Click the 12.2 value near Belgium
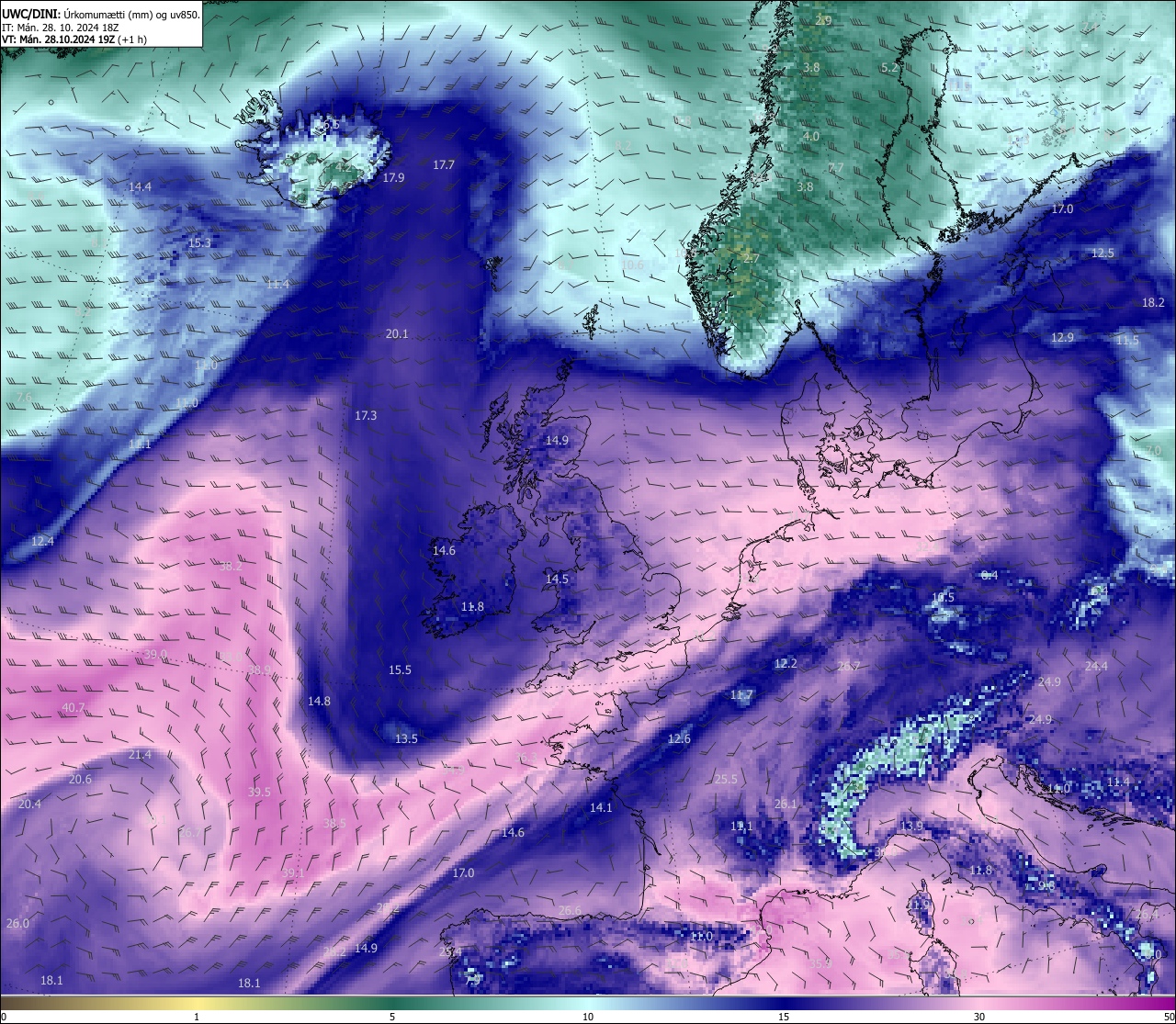This screenshot has width=1176, height=1024. point(786,663)
